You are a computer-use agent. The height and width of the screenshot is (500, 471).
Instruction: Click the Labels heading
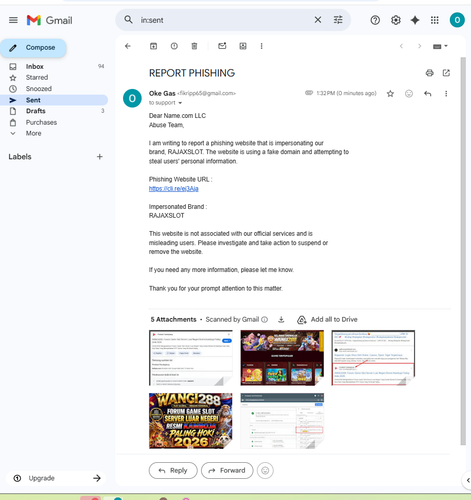coord(20,157)
